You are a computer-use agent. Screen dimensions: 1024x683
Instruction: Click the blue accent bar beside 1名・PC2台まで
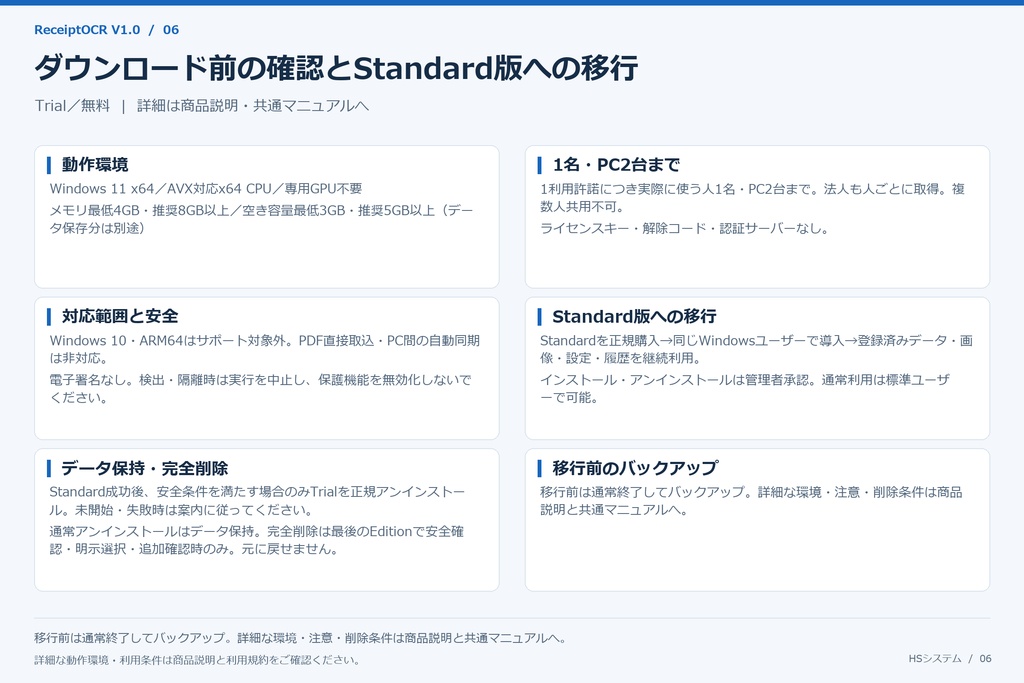tap(539, 165)
